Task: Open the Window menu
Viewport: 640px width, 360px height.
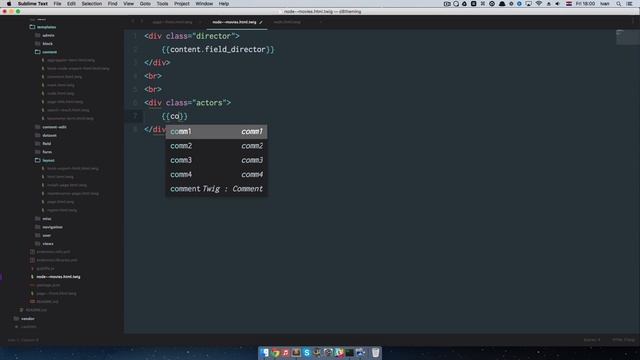Action: [x=204, y=4]
